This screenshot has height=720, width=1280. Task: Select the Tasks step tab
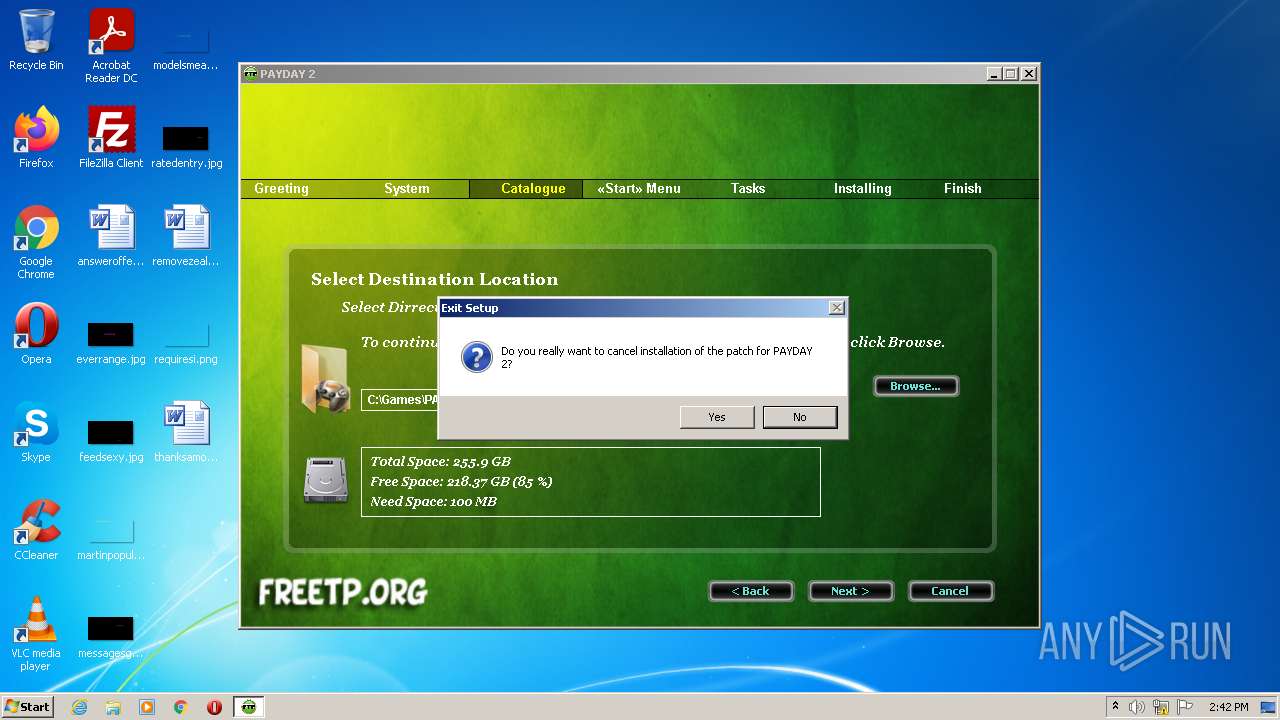[747, 188]
